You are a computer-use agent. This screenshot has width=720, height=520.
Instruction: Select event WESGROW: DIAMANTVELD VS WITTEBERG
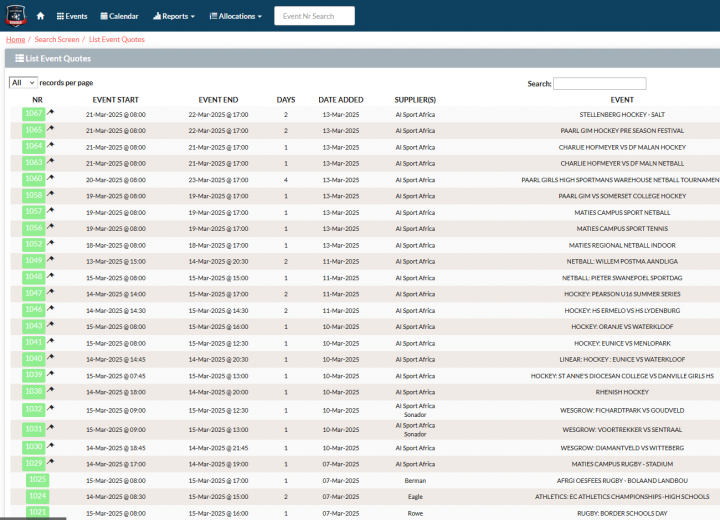tap(622, 448)
